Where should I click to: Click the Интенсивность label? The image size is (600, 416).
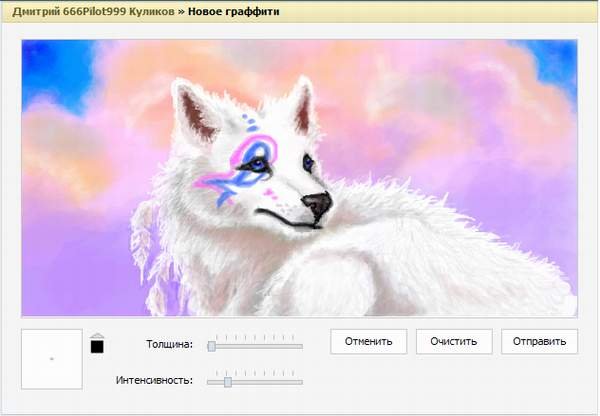point(154,380)
